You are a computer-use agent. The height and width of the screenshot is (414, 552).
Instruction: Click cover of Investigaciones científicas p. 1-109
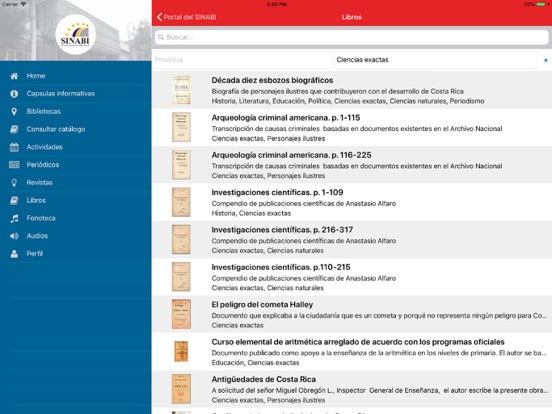click(181, 202)
